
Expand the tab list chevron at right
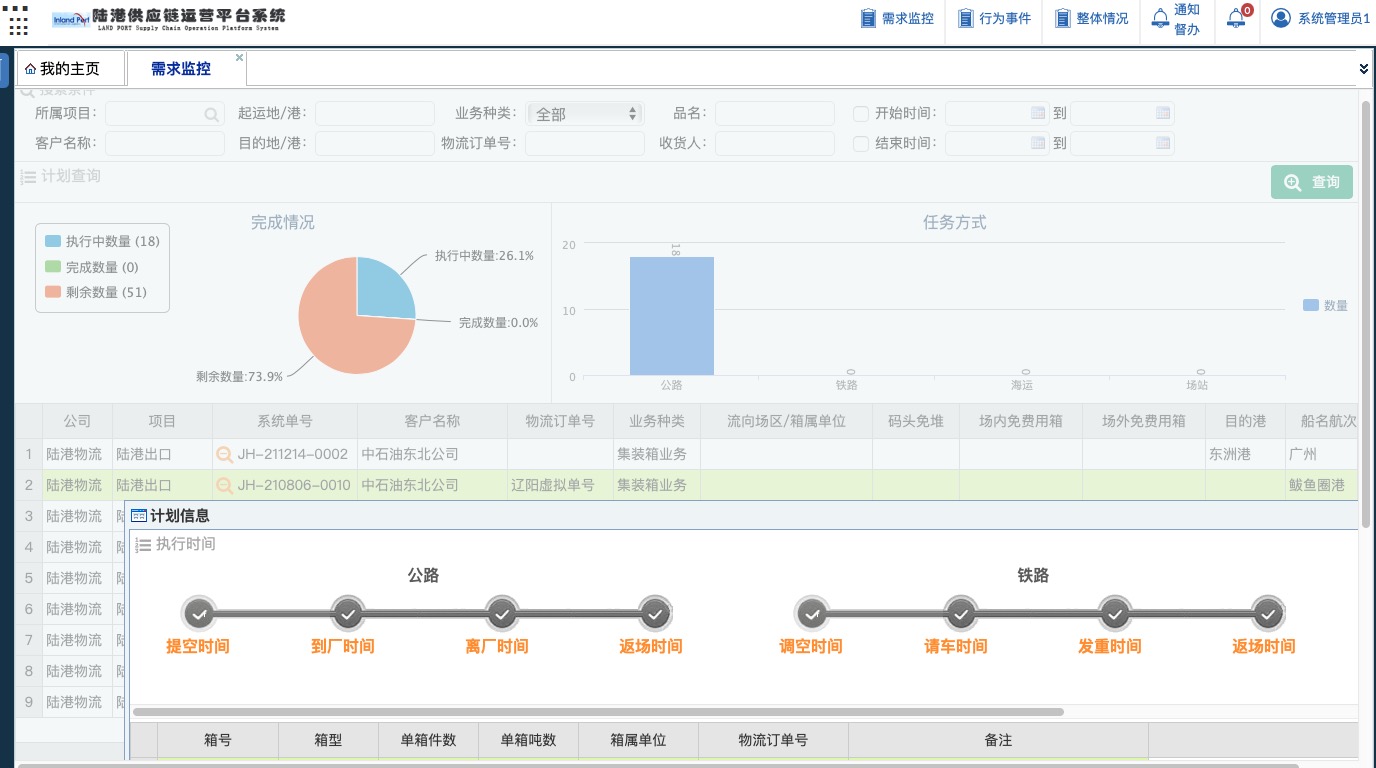pos(1364,69)
